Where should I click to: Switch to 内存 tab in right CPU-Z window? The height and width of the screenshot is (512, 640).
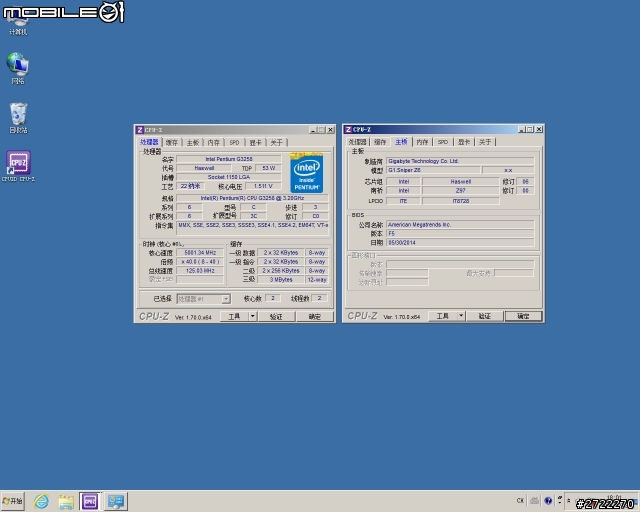(x=422, y=142)
